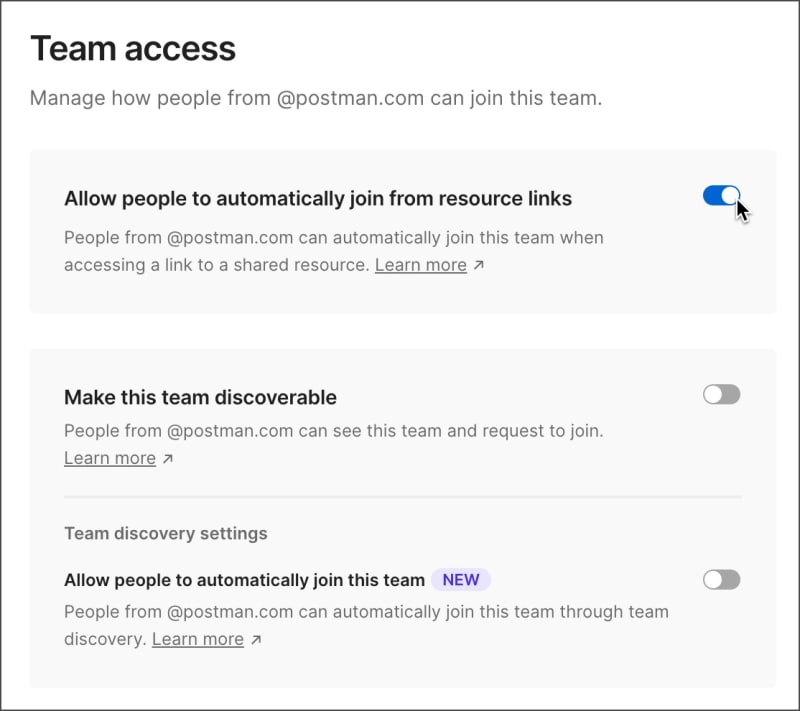Click external-link arrow beside team discovery Learn more
The width and height of the screenshot is (800, 711).
point(256,640)
